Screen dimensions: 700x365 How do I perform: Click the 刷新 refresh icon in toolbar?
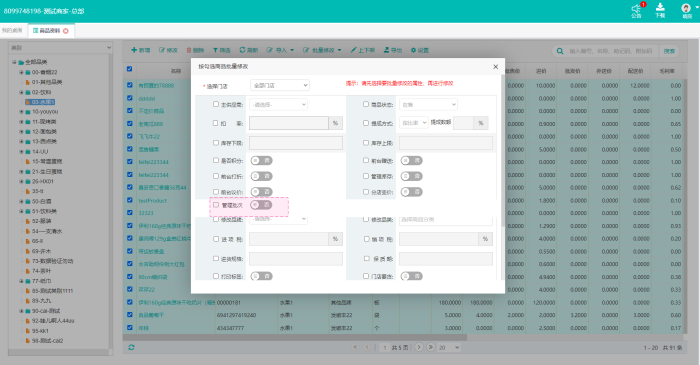point(242,50)
